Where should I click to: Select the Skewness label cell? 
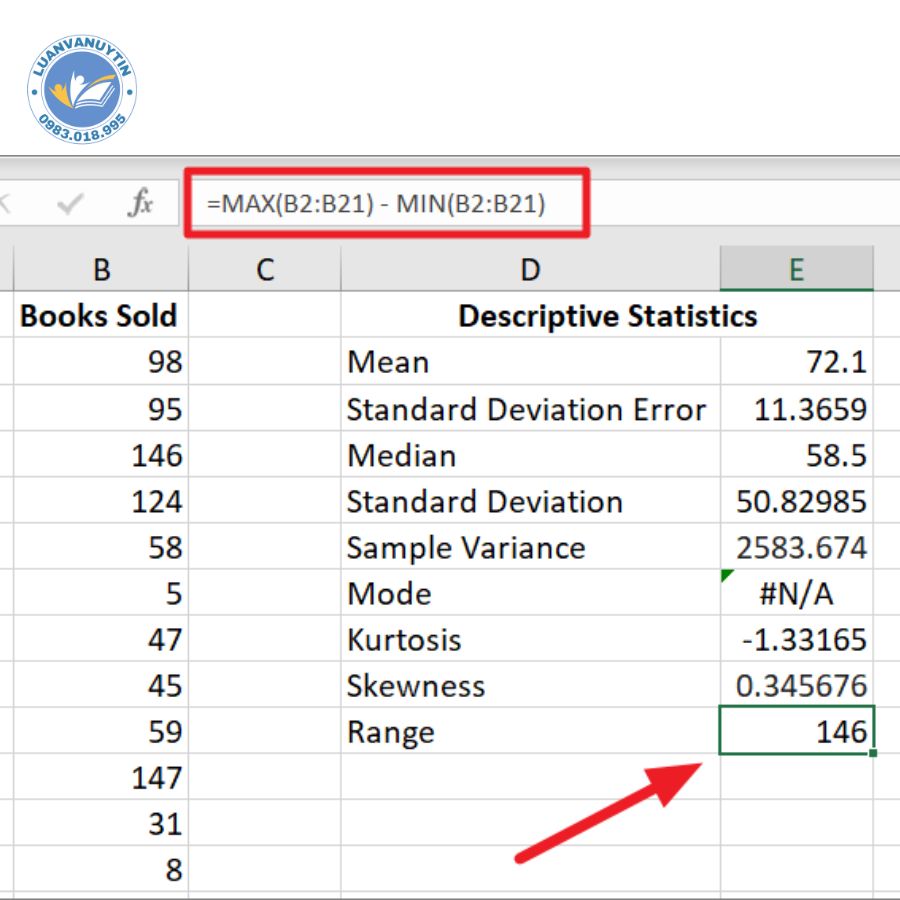coord(530,686)
